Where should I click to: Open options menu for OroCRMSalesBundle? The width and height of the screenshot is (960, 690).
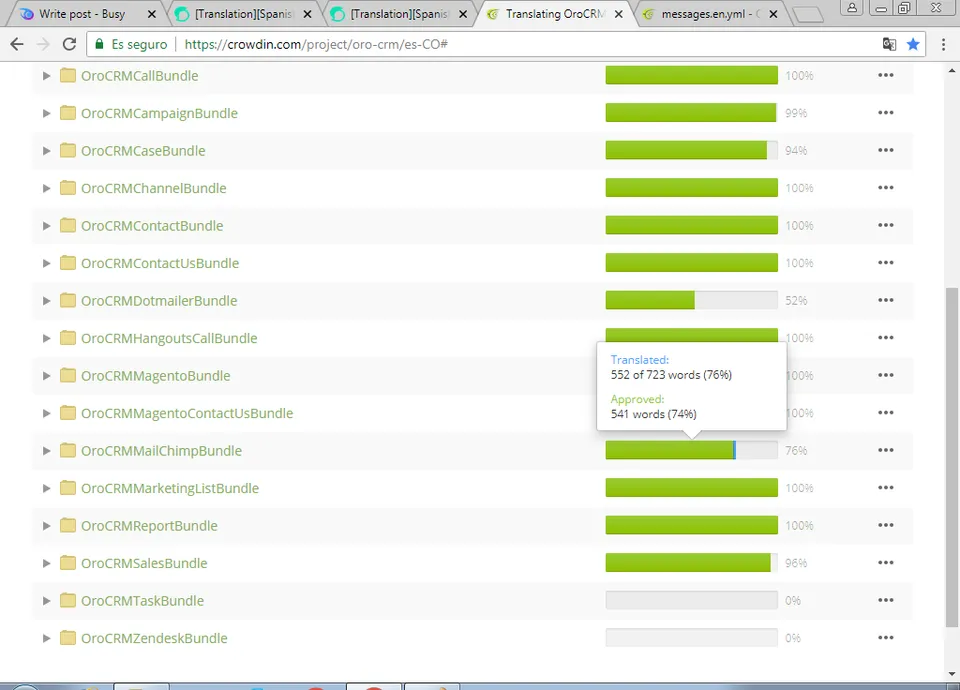coord(885,563)
